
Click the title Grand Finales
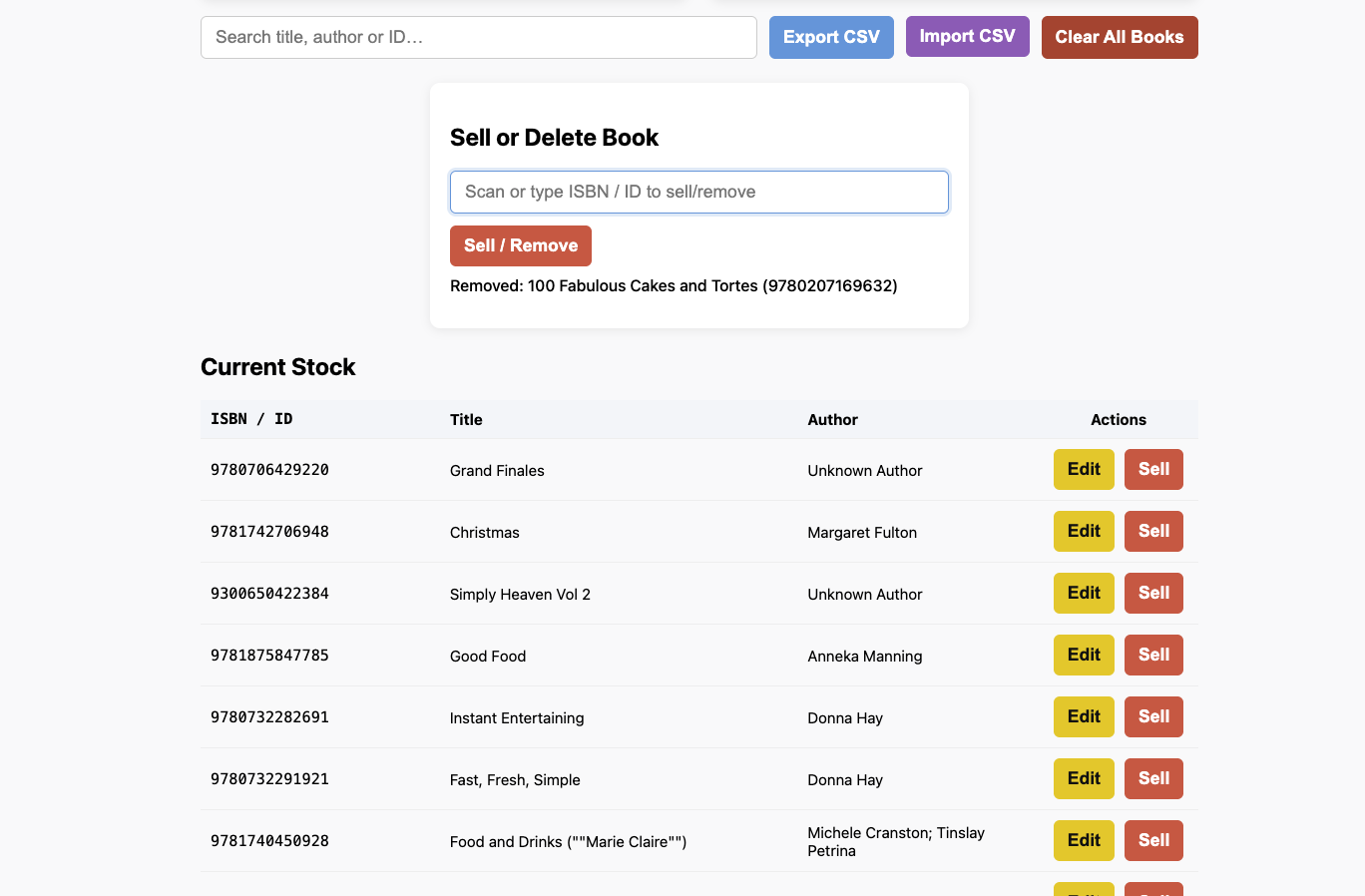(x=497, y=471)
